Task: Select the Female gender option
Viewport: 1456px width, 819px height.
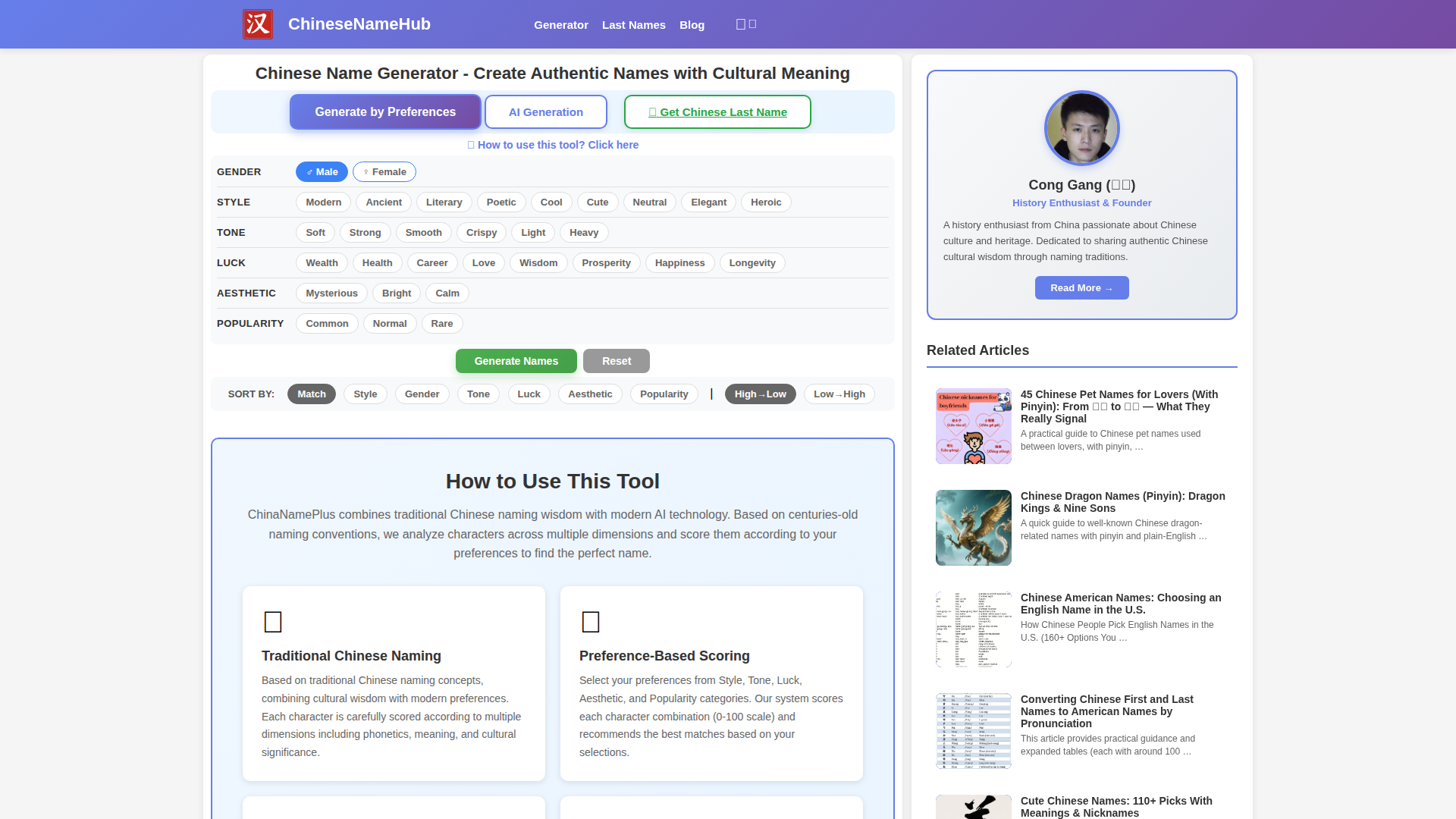Action: click(x=384, y=172)
